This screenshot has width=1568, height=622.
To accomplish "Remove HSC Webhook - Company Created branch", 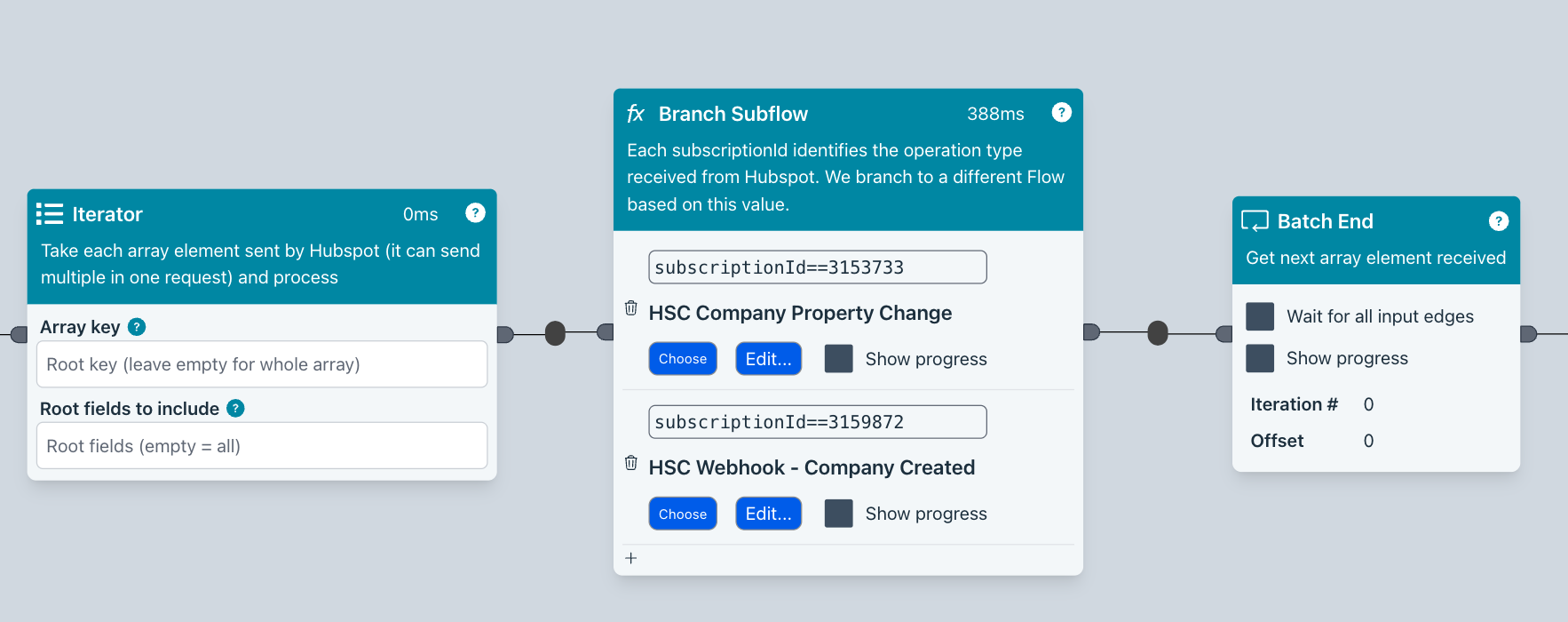I will [631, 463].
